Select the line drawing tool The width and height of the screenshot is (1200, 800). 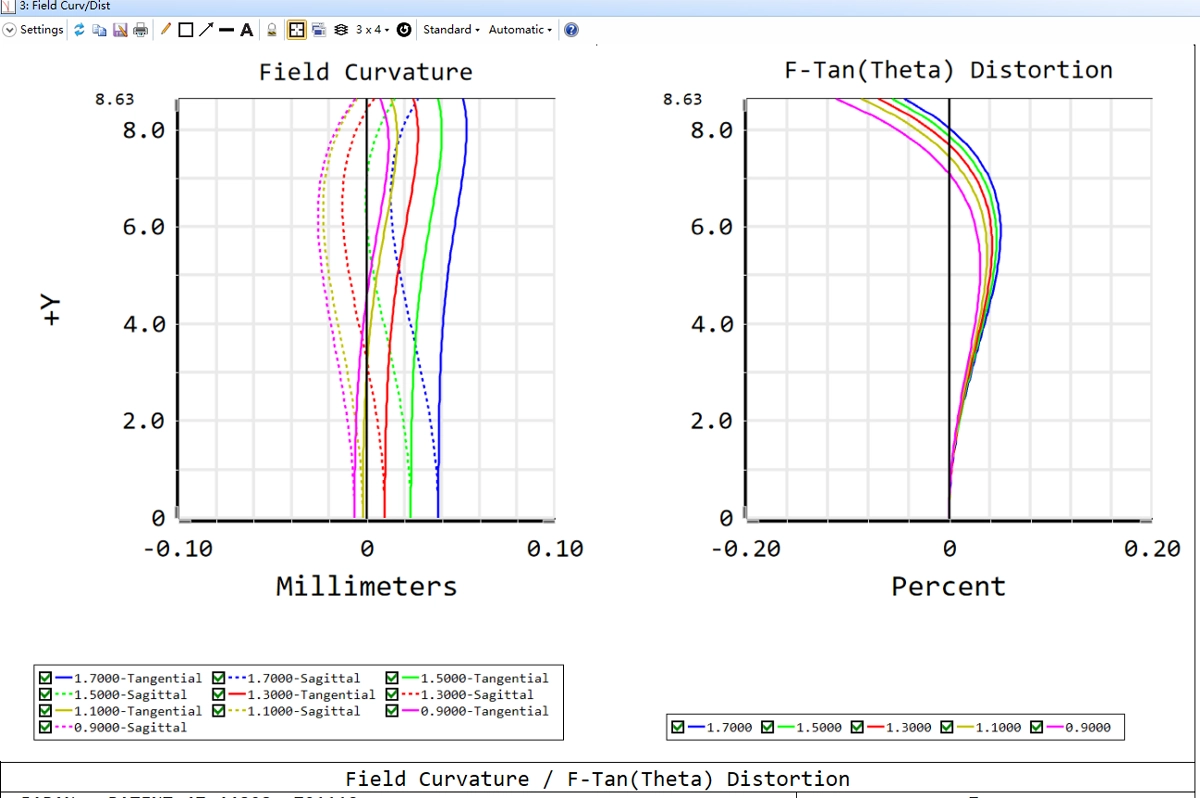(226, 30)
